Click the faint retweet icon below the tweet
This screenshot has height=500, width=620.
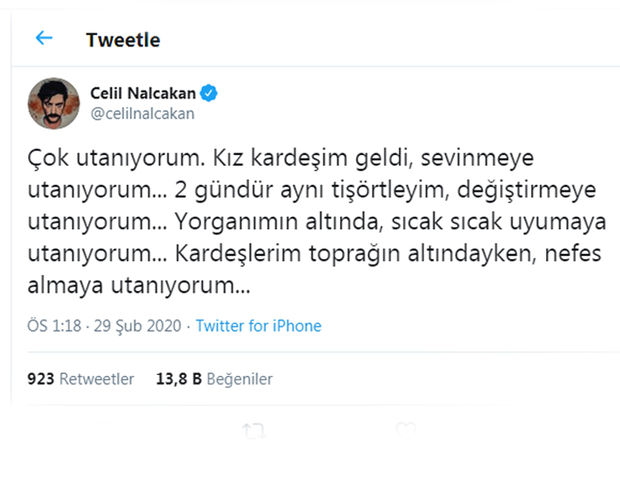252,431
